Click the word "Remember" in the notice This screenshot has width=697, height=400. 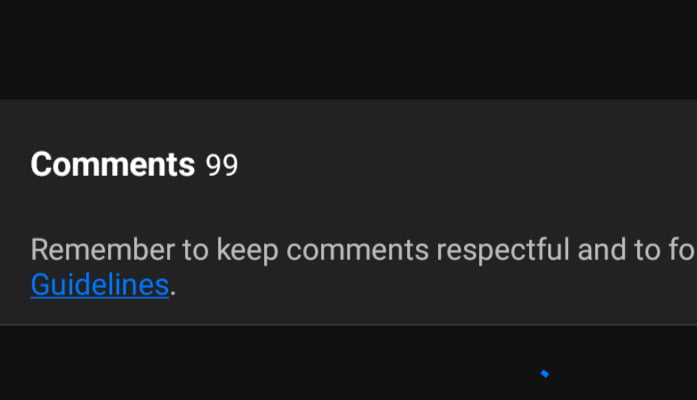[103, 250]
